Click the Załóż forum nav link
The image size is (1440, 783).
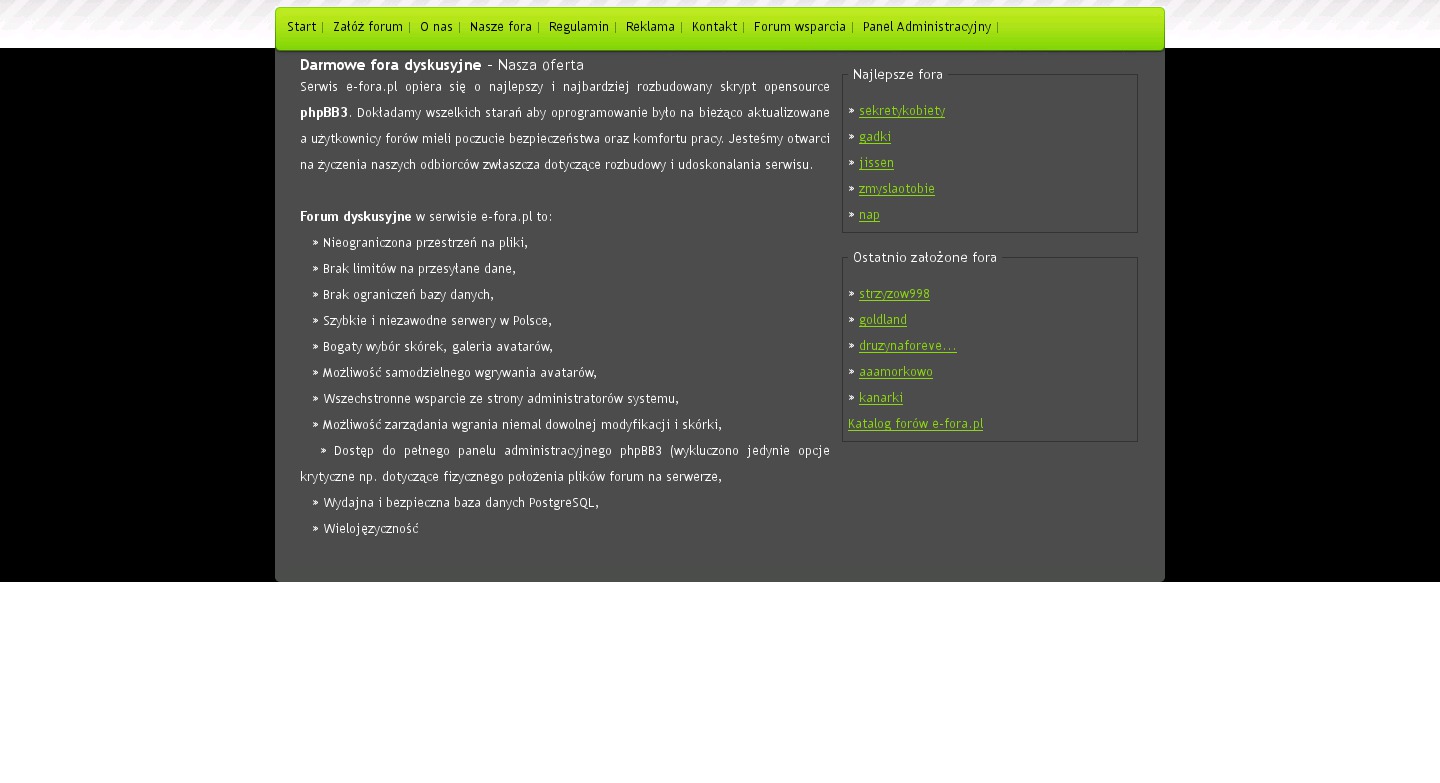click(367, 27)
